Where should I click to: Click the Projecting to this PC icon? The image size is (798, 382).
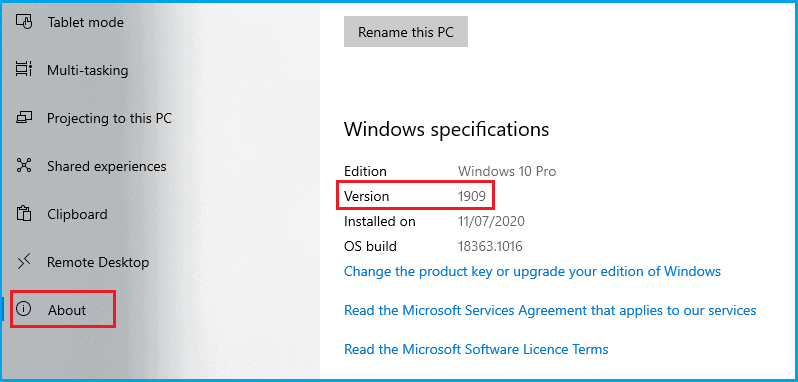tap(24, 118)
